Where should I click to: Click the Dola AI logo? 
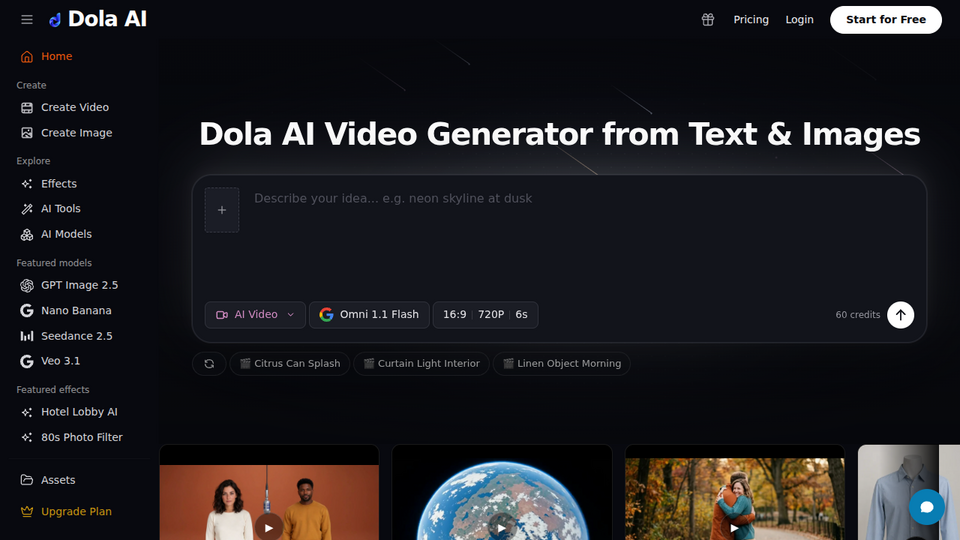(x=98, y=20)
